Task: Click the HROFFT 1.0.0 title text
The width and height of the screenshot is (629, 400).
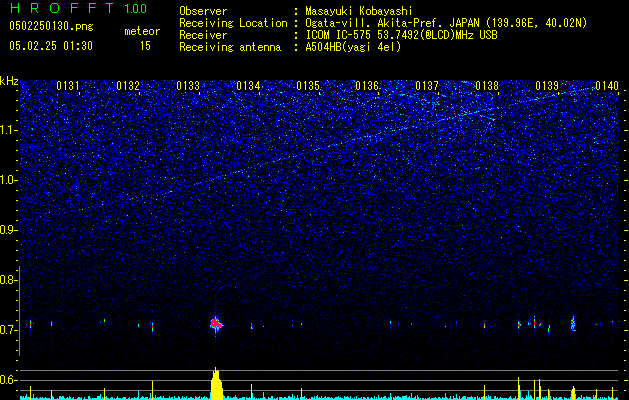Action: click(78, 8)
